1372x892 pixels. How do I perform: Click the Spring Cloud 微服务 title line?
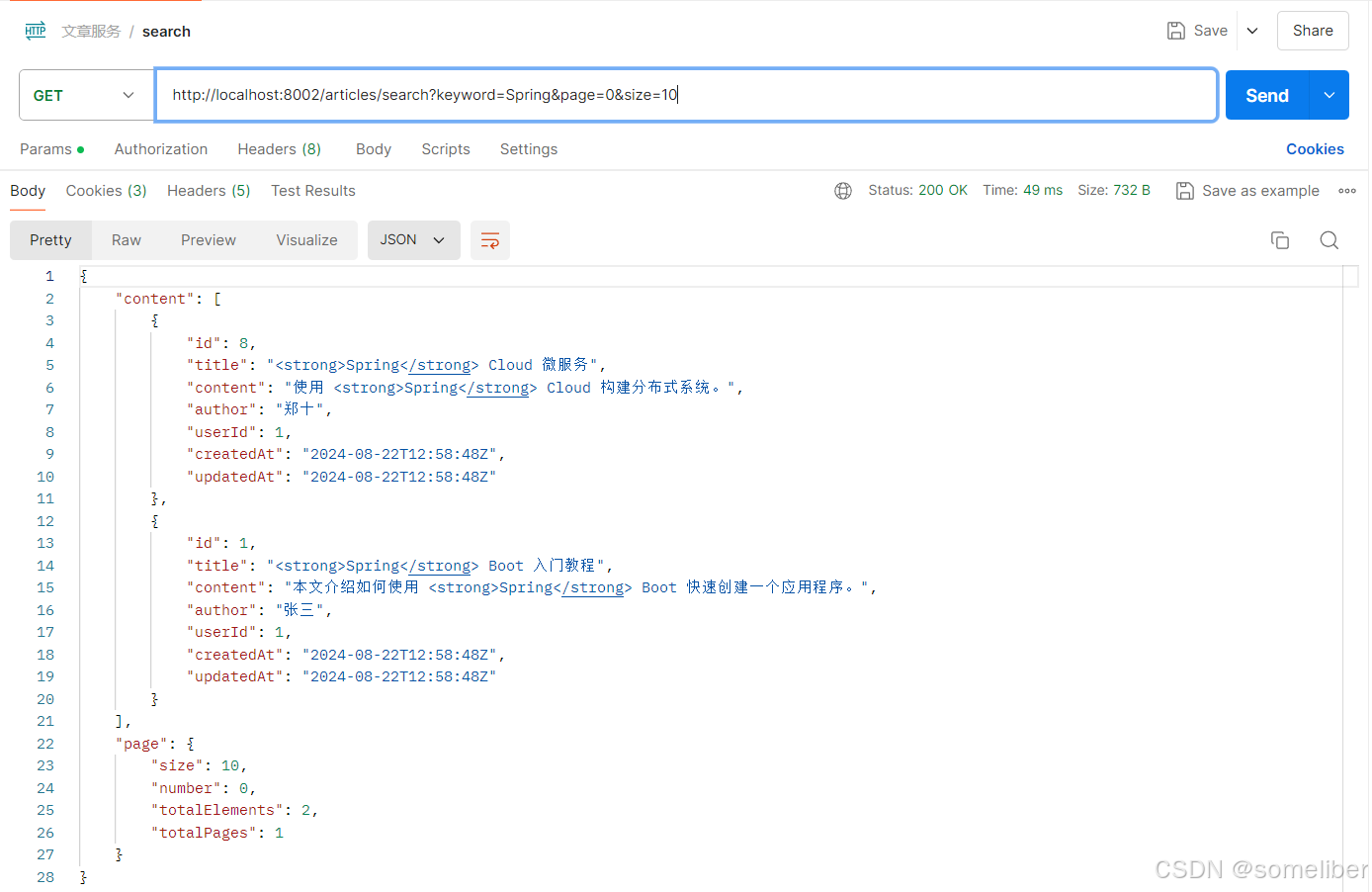tap(396, 365)
